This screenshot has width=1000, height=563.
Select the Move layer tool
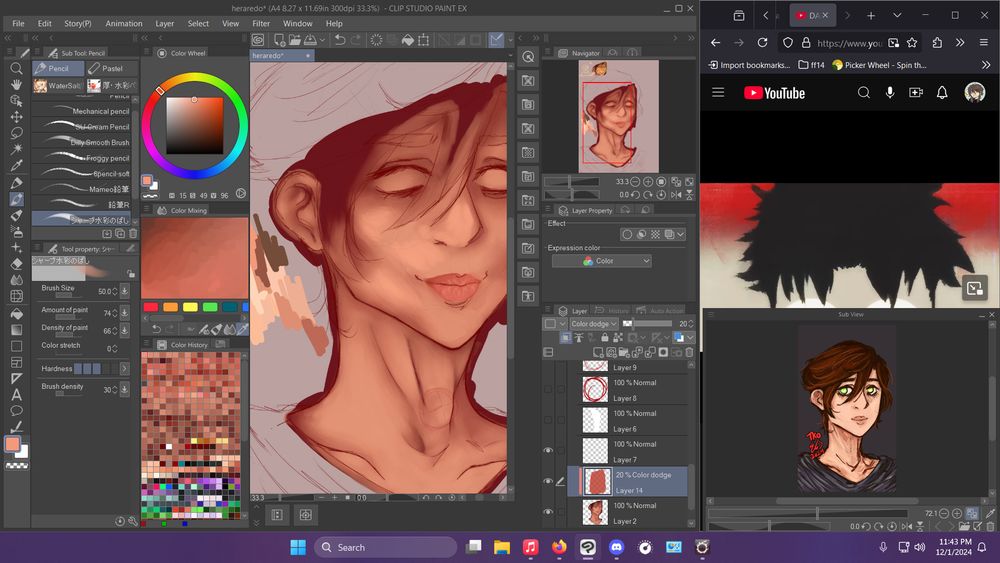pos(17,117)
